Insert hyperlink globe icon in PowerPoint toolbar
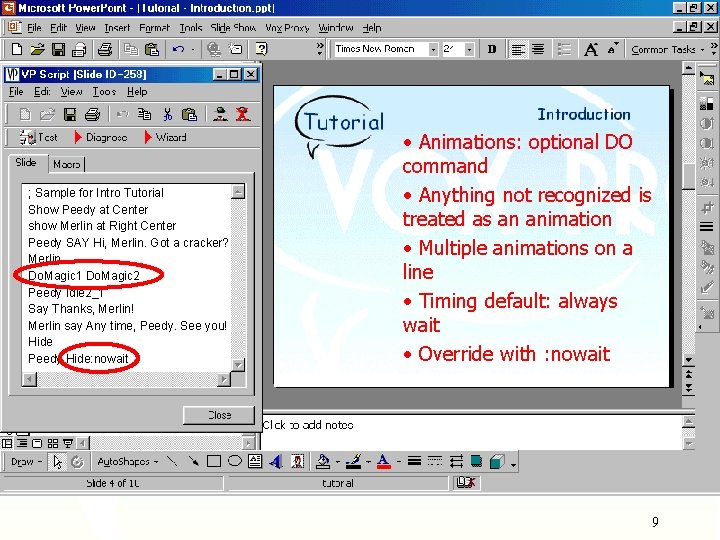The image size is (720, 540). 214,49
